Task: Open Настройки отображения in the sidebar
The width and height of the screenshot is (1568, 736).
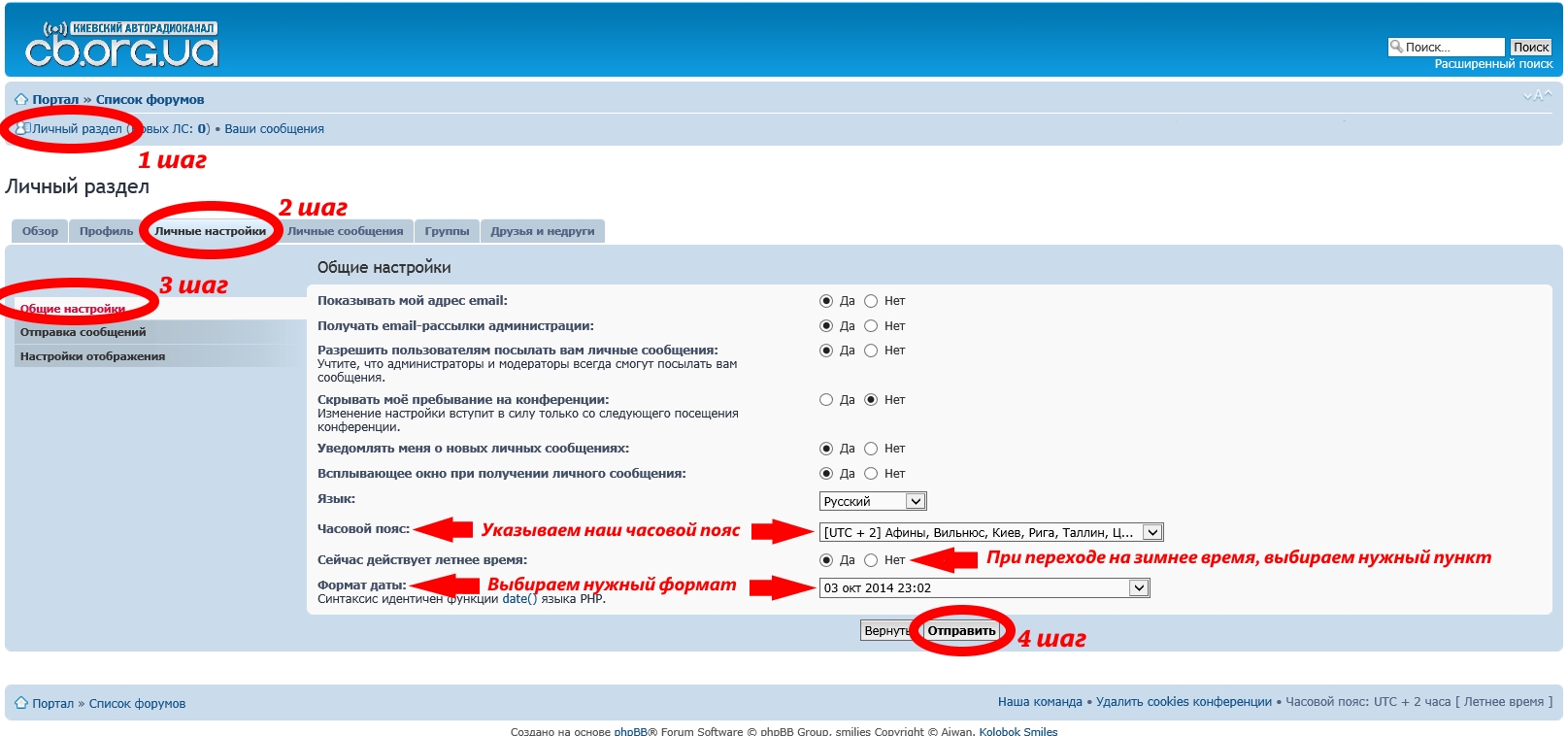Action: click(92, 356)
